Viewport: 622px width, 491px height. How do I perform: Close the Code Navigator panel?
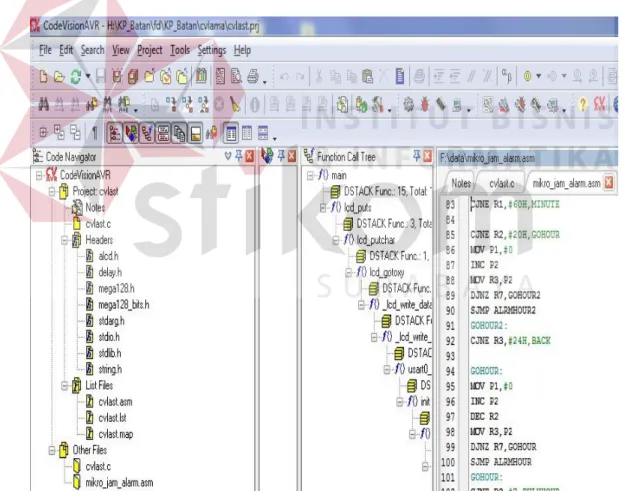pyautogui.click(x=250, y=156)
